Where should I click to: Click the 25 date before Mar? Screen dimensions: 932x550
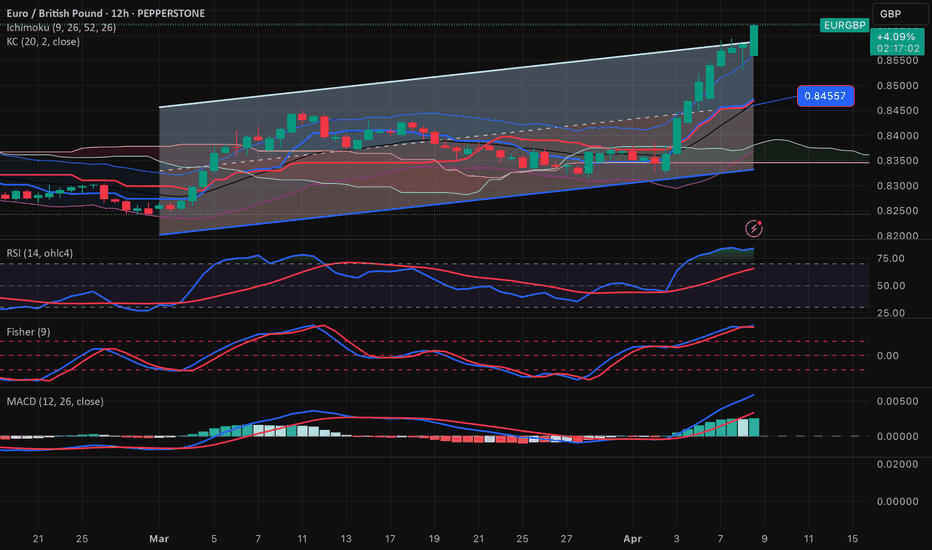82,539
